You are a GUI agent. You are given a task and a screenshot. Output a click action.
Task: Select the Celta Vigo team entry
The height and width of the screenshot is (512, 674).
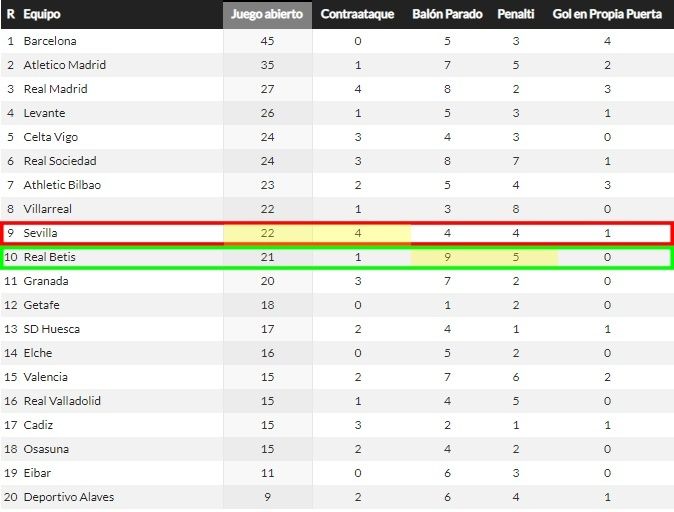point(51,137)
